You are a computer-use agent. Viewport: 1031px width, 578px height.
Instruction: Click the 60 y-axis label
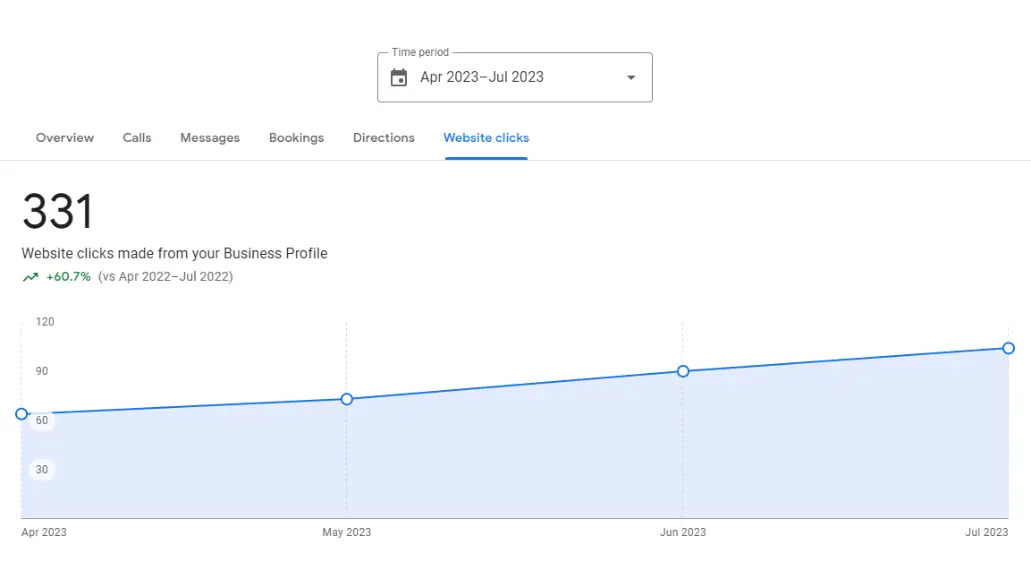(x=41, y=420)
